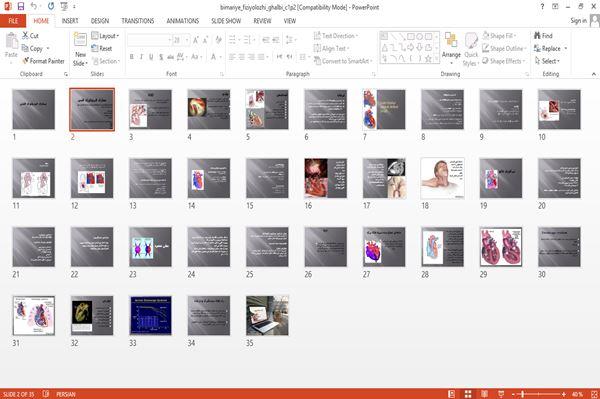The height and width of the screenshot is (399, 600).
Task: Open Arrange options
Action: [451, 49]
